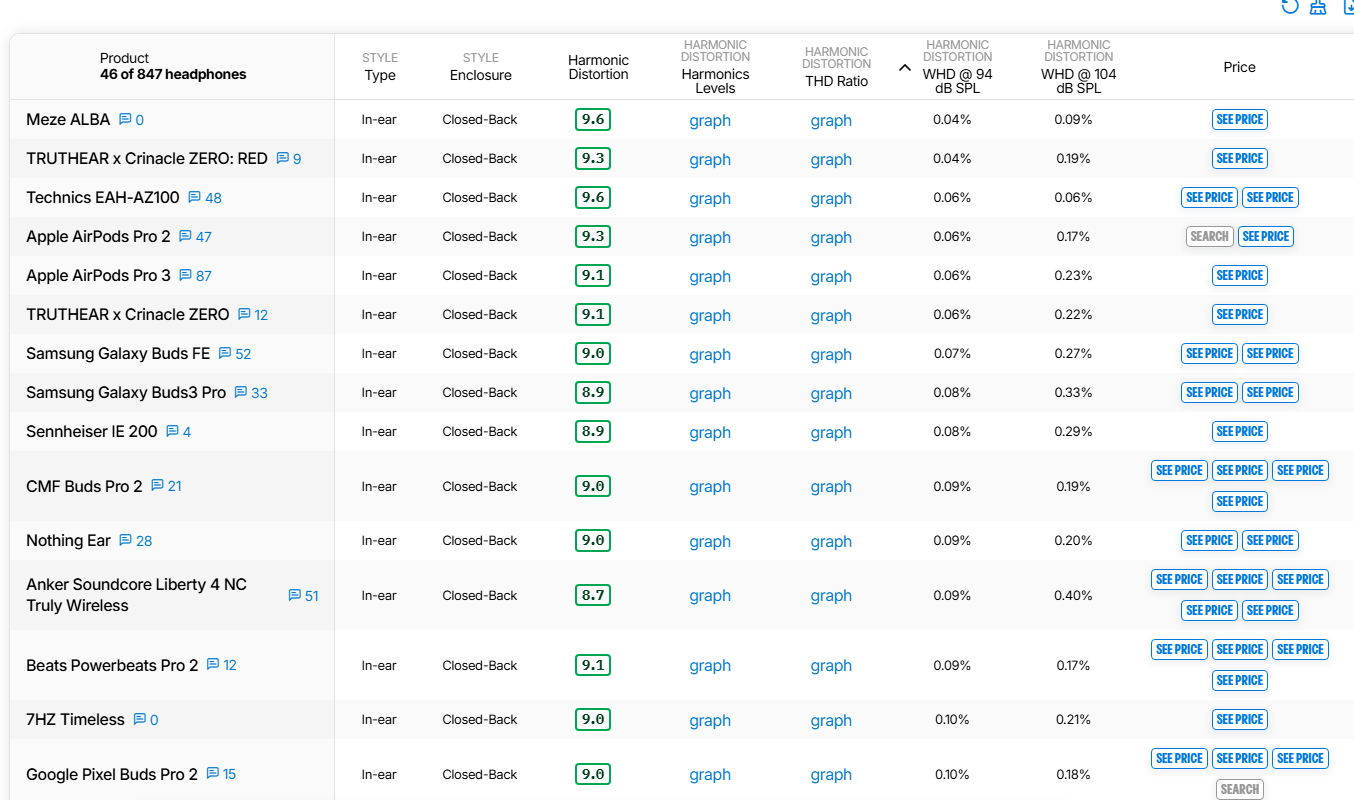Open the Technics EAH-AZ100 product name
This screenshot has height=800, width=1354.
pyautogui.click(x=103, y=198)
